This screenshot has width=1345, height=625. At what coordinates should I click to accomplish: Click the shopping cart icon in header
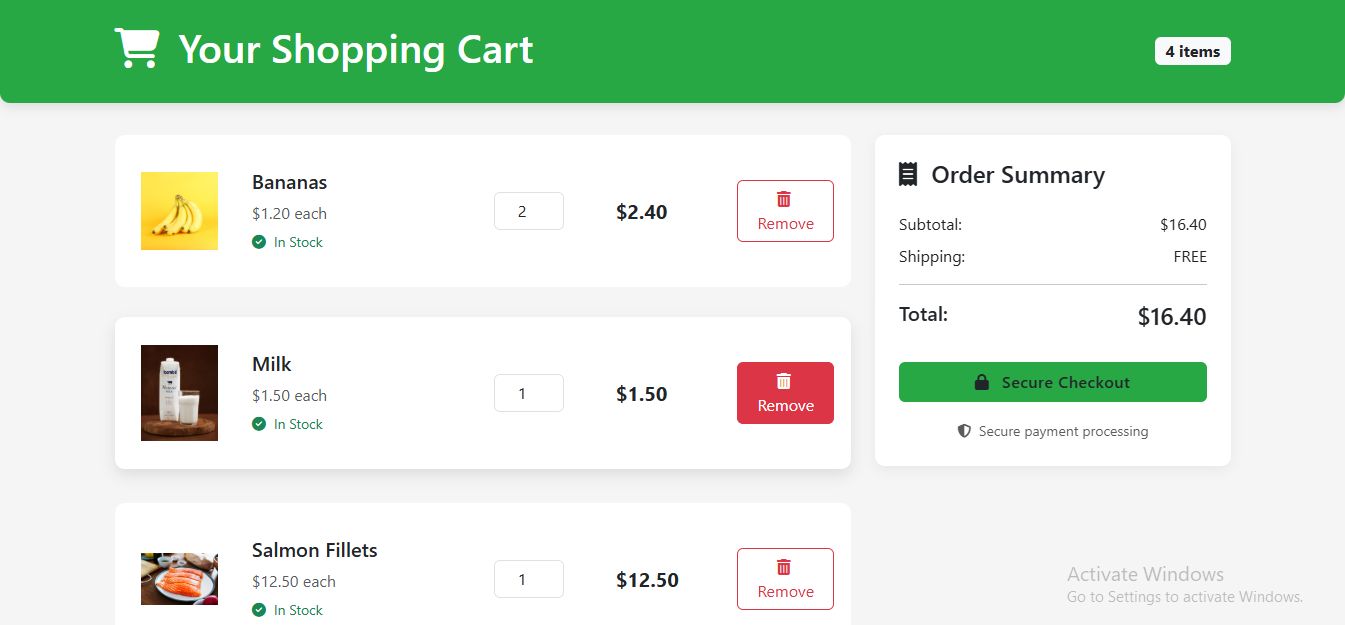coord(136,48)
